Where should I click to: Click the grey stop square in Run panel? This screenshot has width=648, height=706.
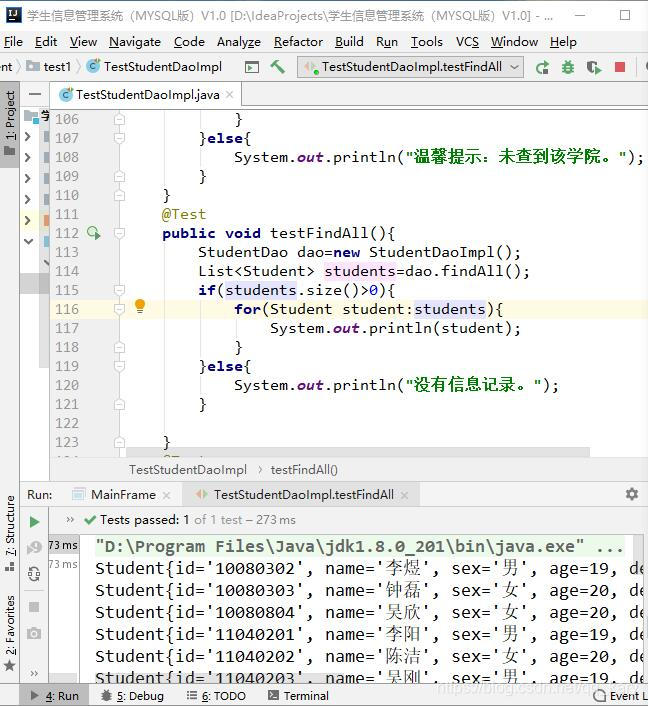click(x=34, y=607)
